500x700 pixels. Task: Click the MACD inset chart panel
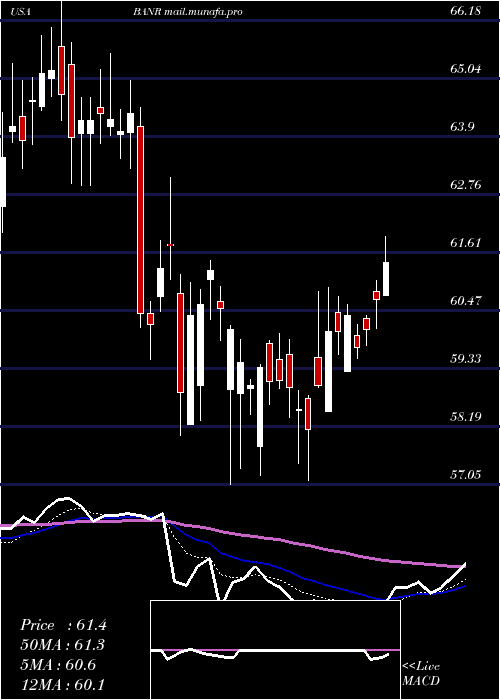pos(275,650)
